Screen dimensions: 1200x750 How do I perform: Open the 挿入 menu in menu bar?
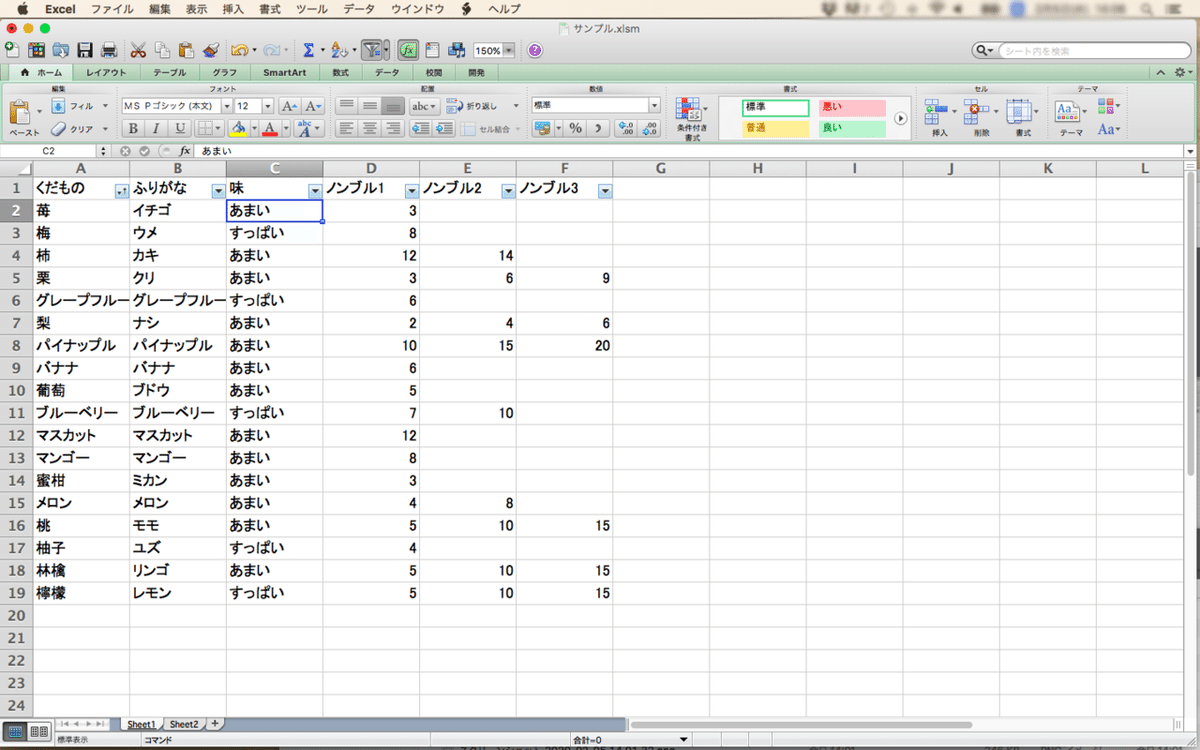[x=233, y=8]
